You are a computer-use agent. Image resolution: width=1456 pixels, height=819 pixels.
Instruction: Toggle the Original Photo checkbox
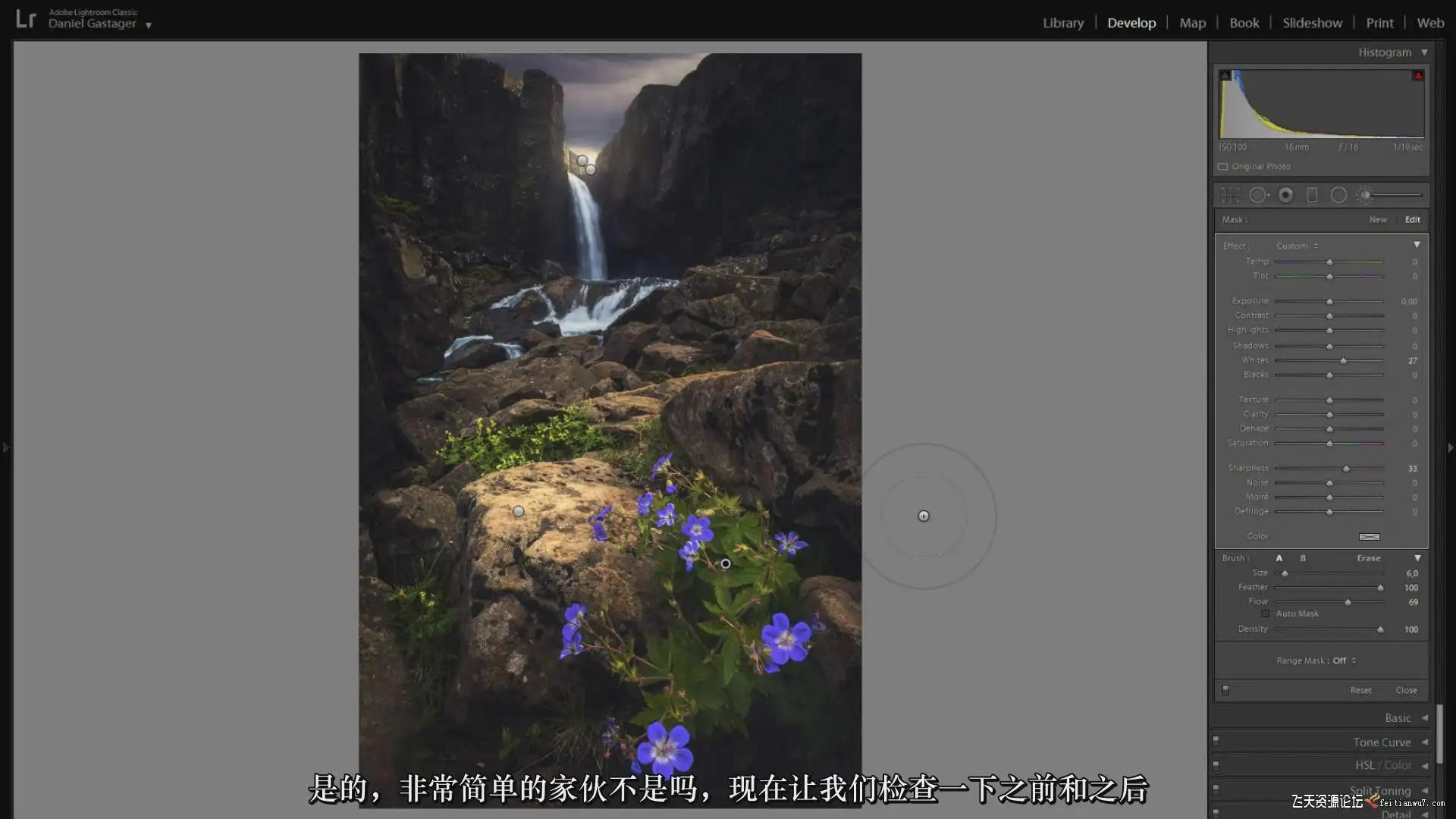click(1222, 167)
